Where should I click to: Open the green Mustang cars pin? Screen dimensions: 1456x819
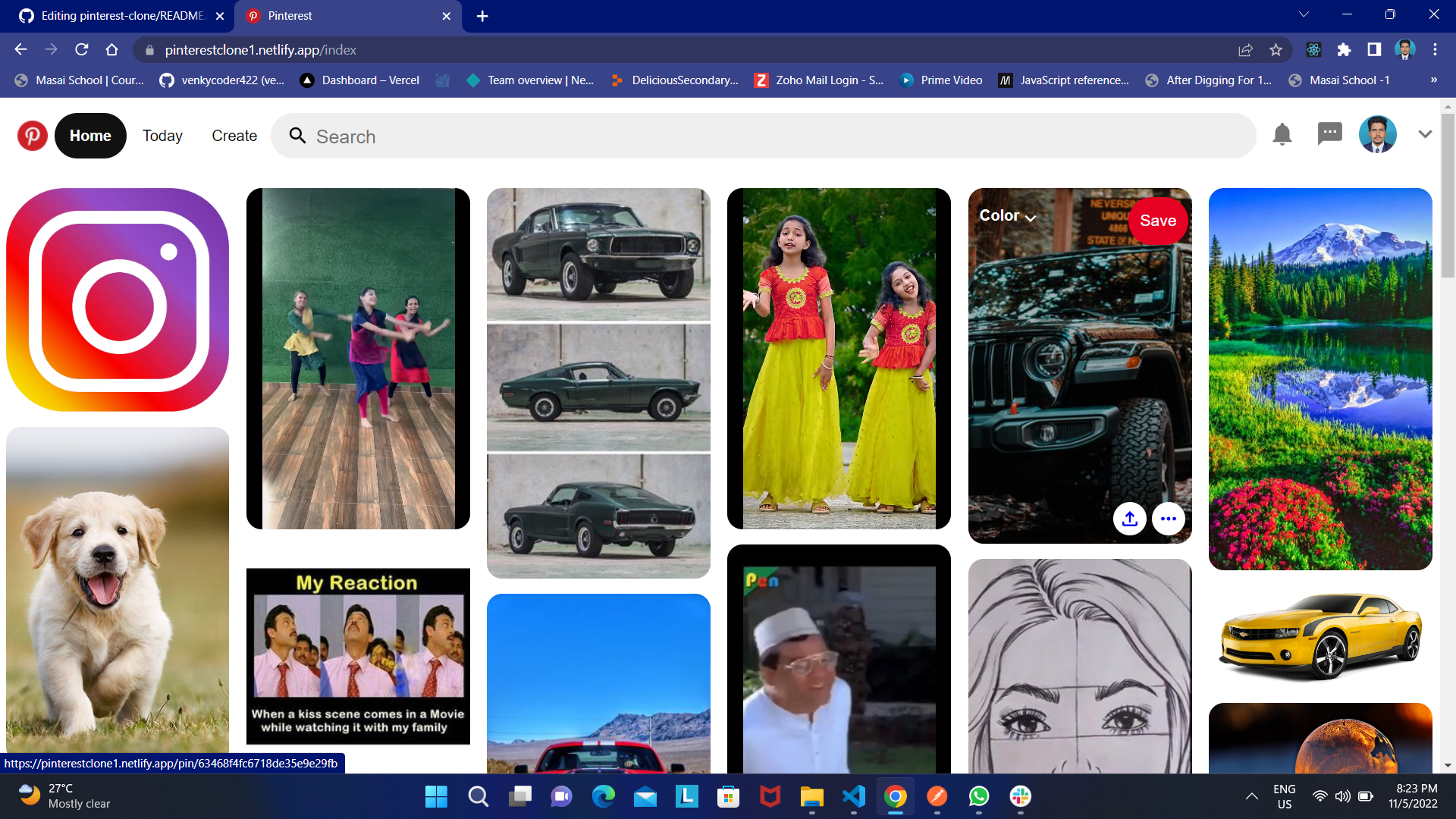tap(598, 383)
